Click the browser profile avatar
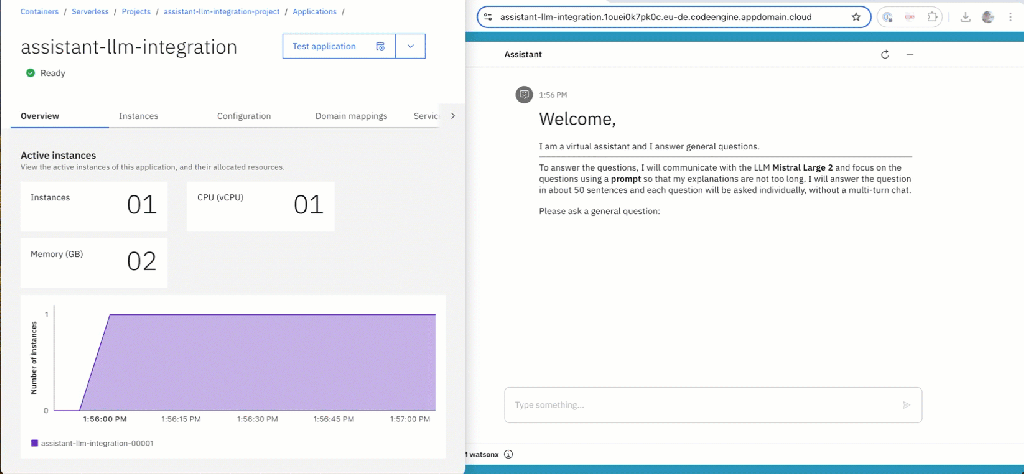This screenshot has width=1024, height=474. pos(988,17)
